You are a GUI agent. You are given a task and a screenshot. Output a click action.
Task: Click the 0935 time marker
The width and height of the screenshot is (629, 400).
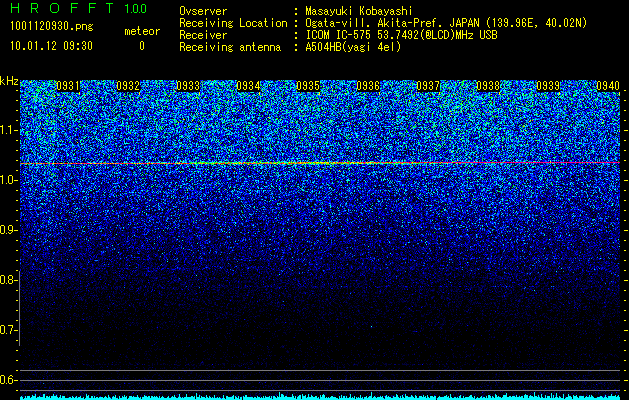click(x=308, y=86)
